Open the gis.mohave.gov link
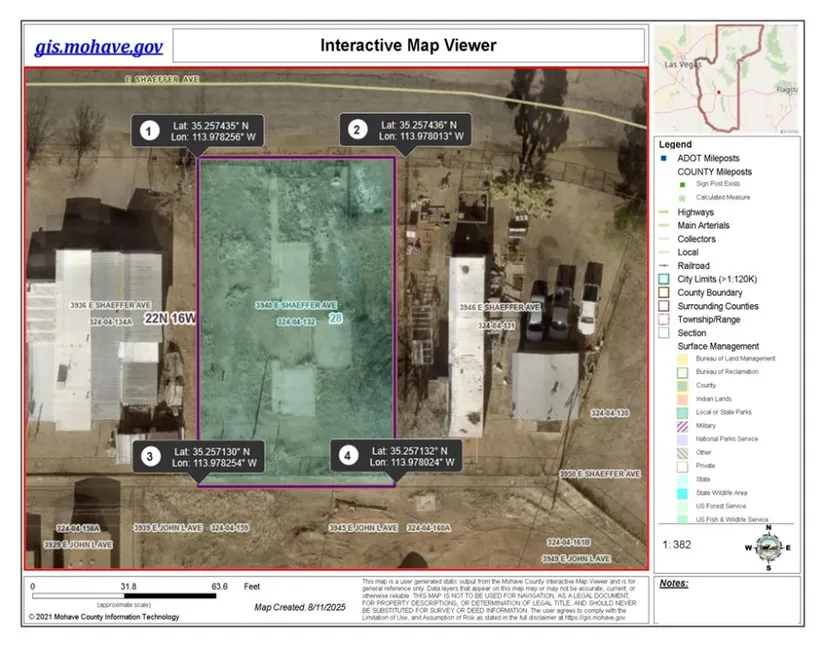Viewport: 825px width, 647px height. point(98,47)
